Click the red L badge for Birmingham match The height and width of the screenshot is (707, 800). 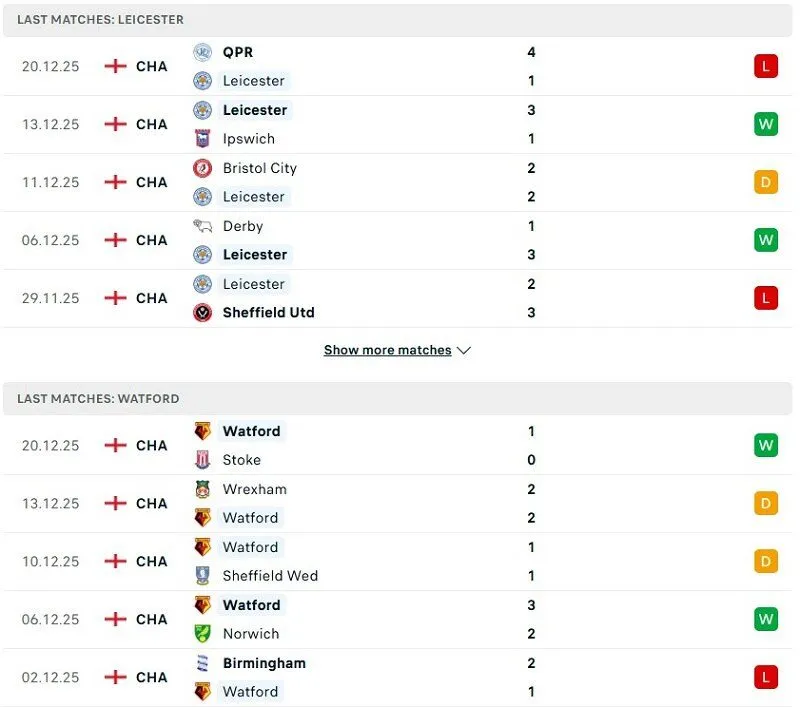coord(766,677)
